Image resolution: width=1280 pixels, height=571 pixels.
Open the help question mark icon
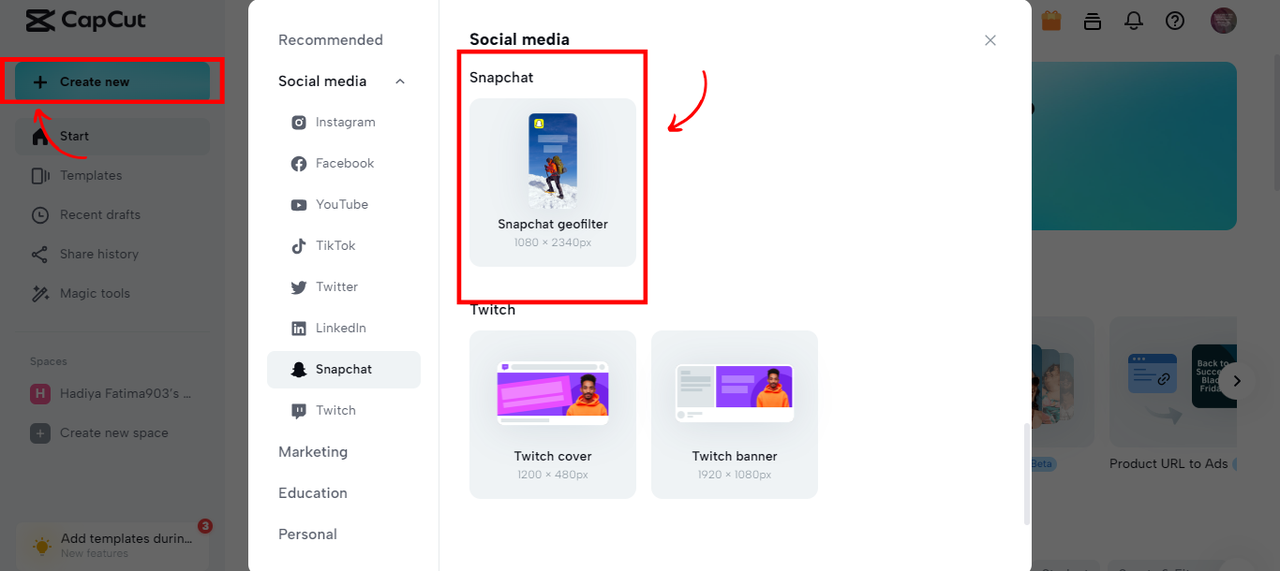[1175, 20]
